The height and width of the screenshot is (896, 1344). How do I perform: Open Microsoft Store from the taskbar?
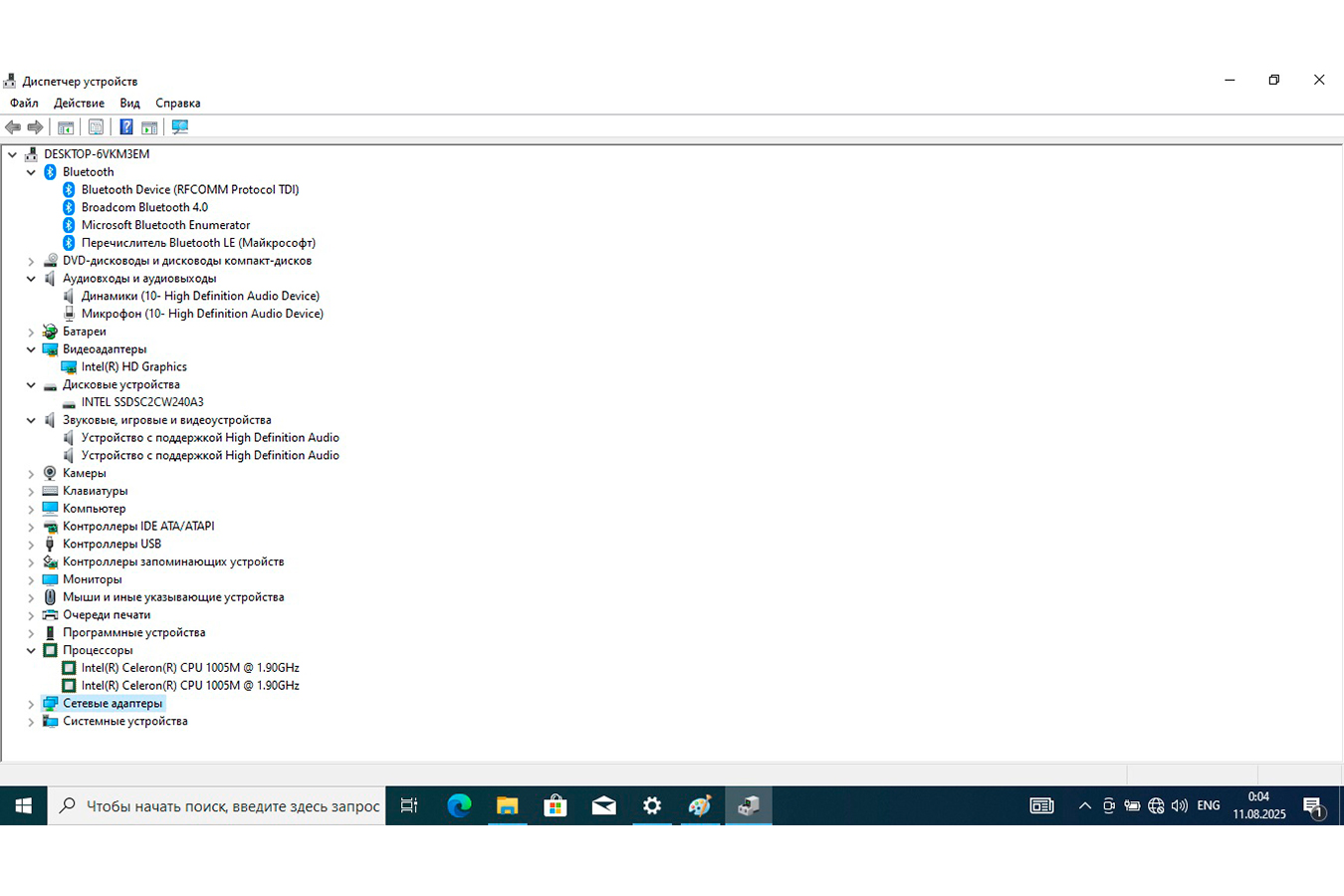pos(556,805)
